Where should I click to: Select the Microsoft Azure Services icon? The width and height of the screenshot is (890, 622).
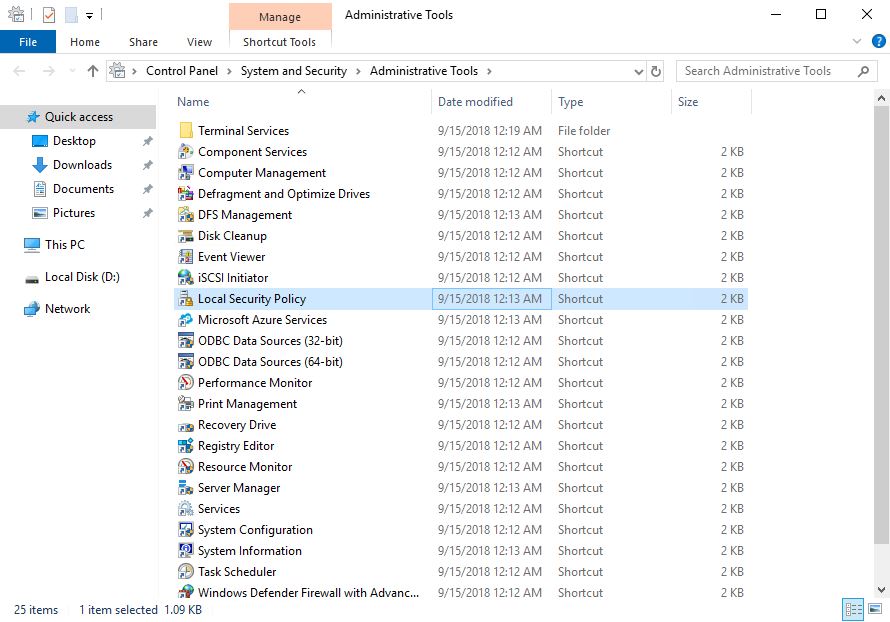point(186,320)
